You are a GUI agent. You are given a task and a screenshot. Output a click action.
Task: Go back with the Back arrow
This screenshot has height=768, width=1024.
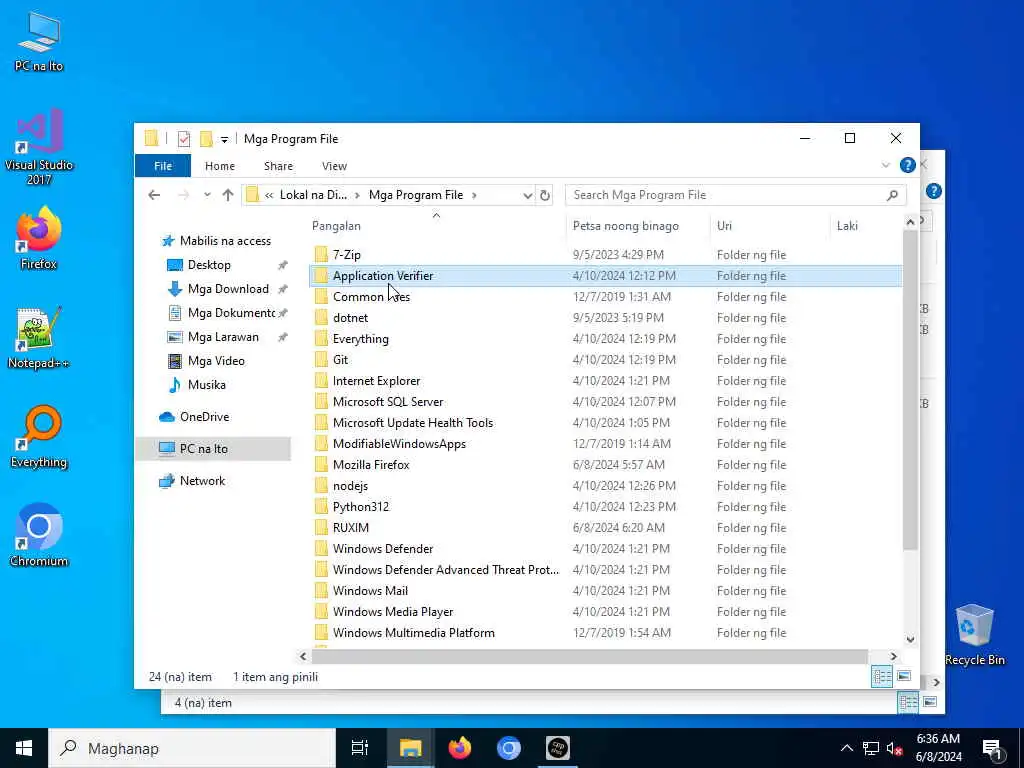154,195
